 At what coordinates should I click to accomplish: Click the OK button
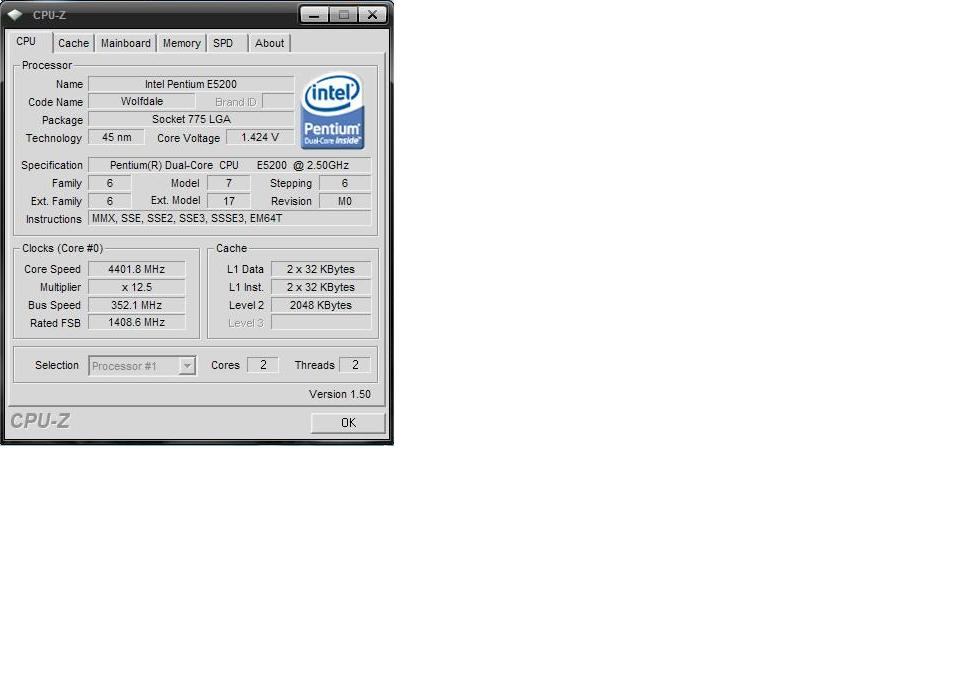[348, 422]
